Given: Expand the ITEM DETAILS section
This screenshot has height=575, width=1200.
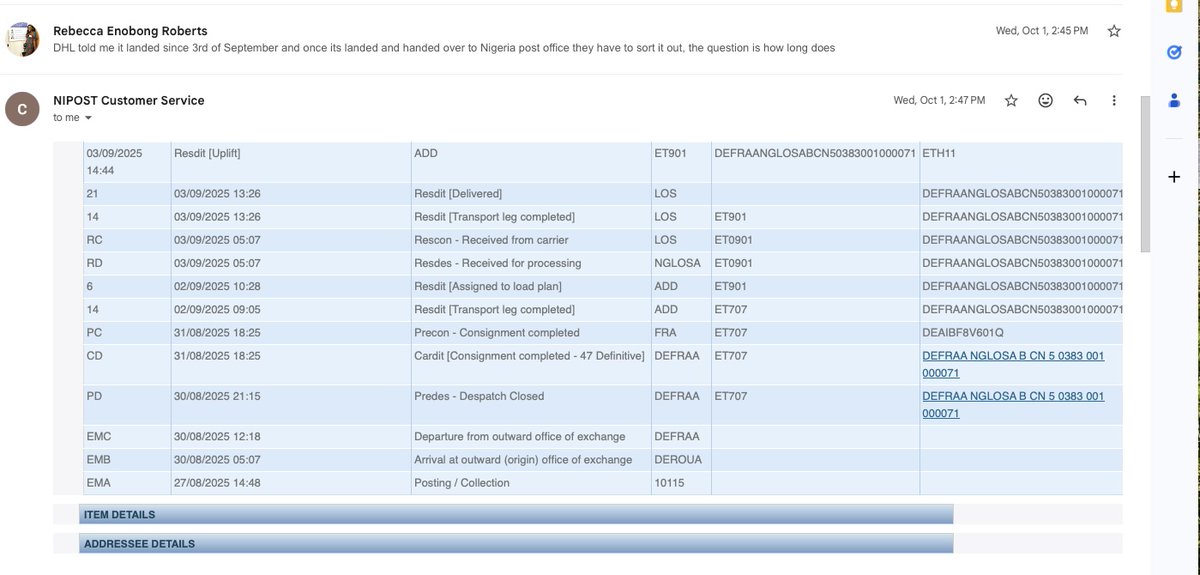Looking at the screenshot, I should (x=516, y=514).
